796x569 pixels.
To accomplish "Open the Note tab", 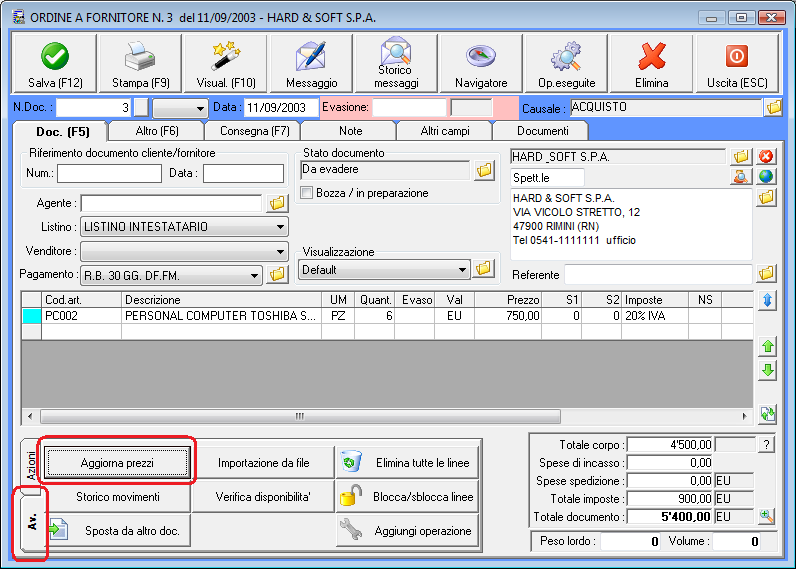I will pyautogui.click(x=350, y=131).
